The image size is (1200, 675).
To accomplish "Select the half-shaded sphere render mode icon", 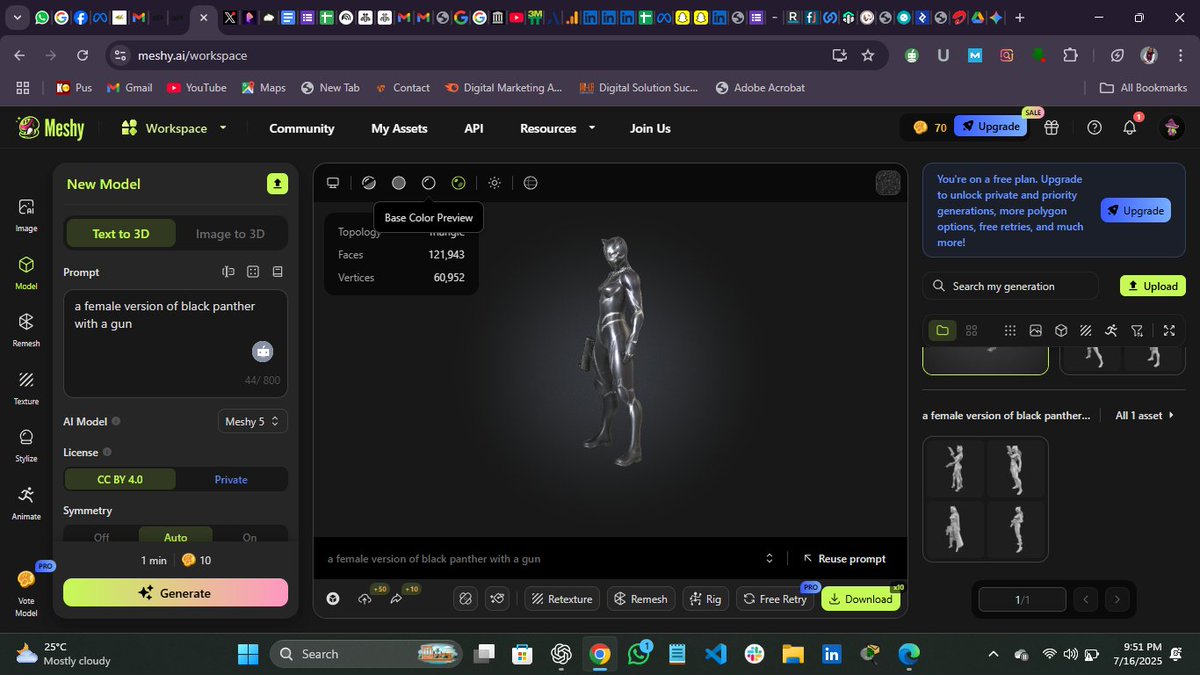I will (368, 183).
